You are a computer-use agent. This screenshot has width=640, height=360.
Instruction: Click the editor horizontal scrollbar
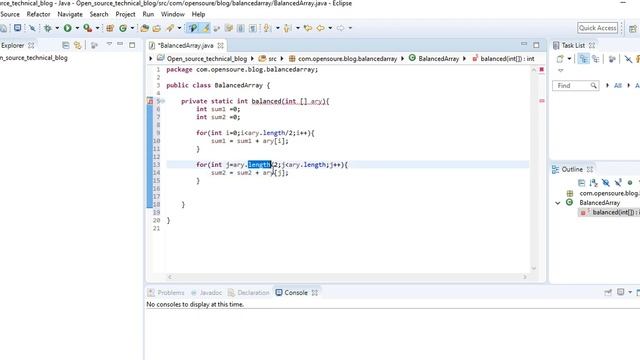(346, 277)
